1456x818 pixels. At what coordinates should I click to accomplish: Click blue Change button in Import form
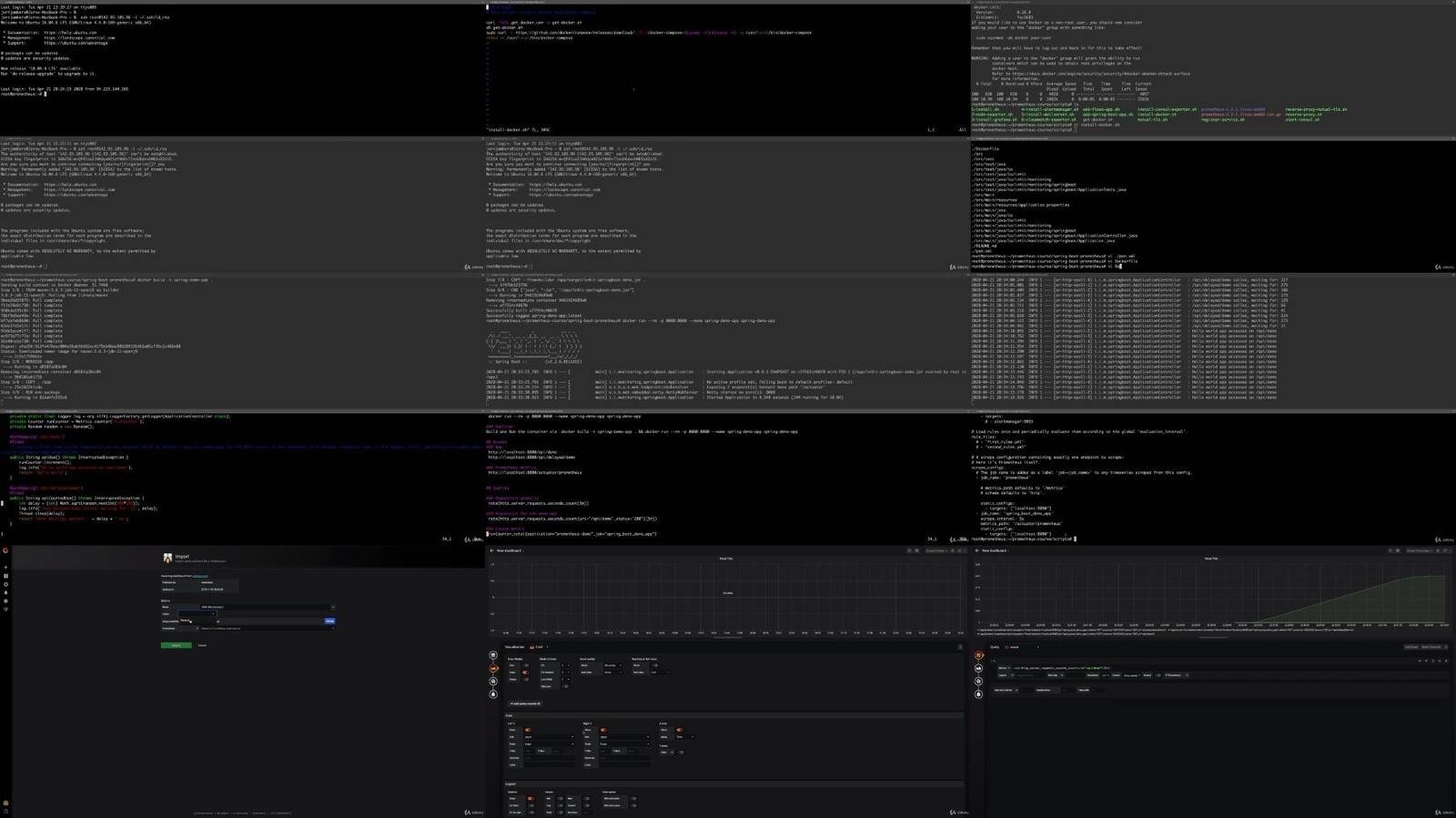pos(329,621)
